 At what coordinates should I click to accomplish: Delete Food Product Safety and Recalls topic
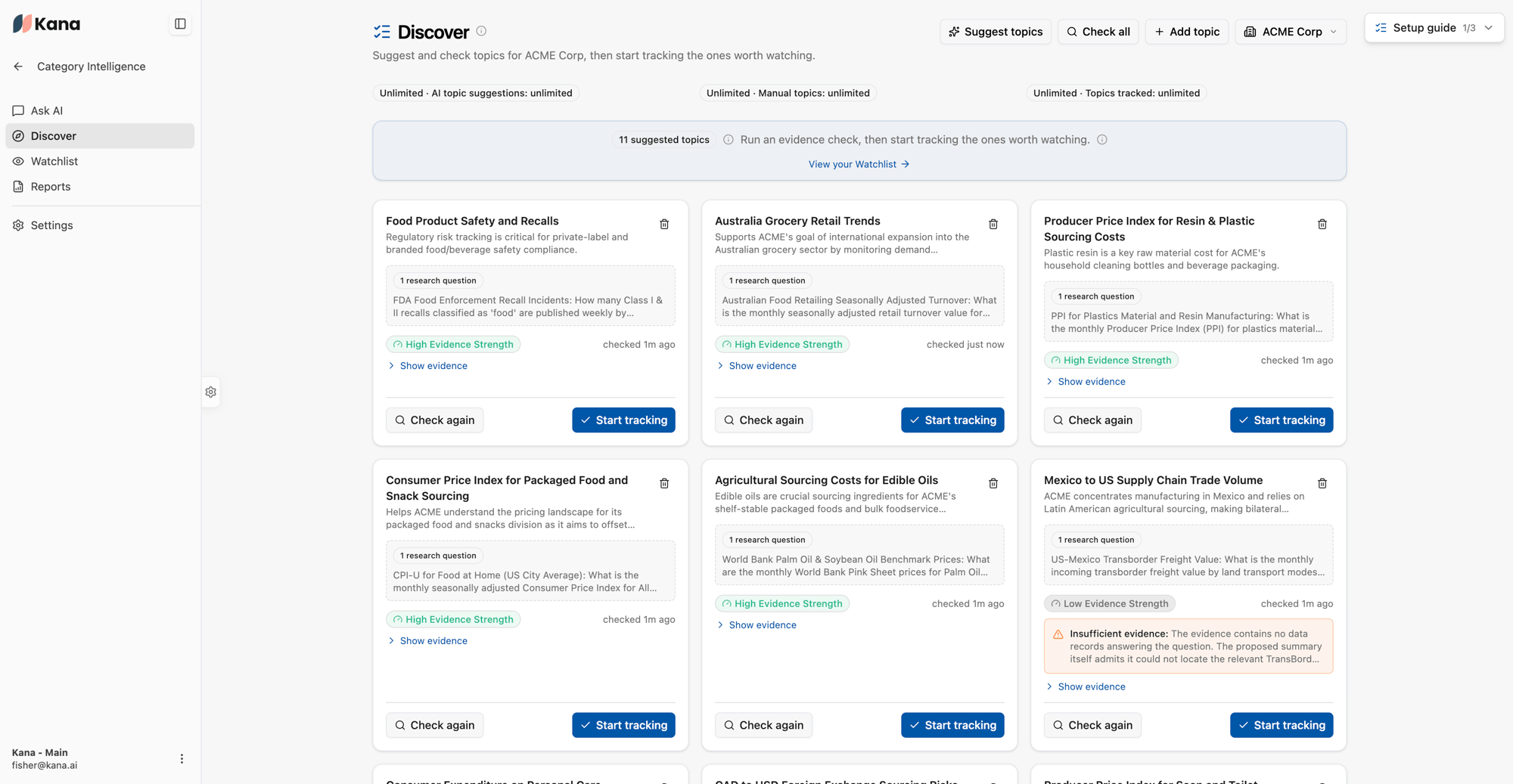[664, 225]
